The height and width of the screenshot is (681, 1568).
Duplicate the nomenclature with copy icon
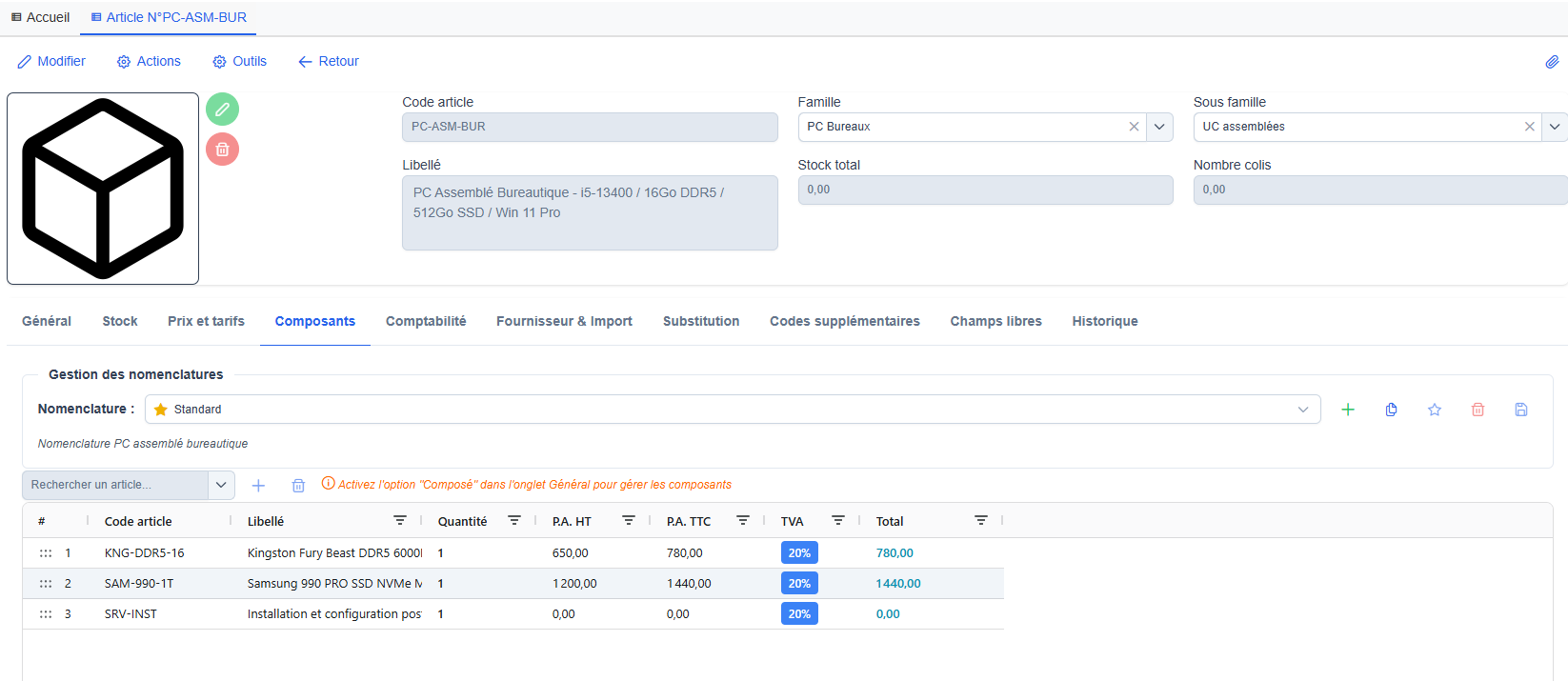tap(1391, 410)
